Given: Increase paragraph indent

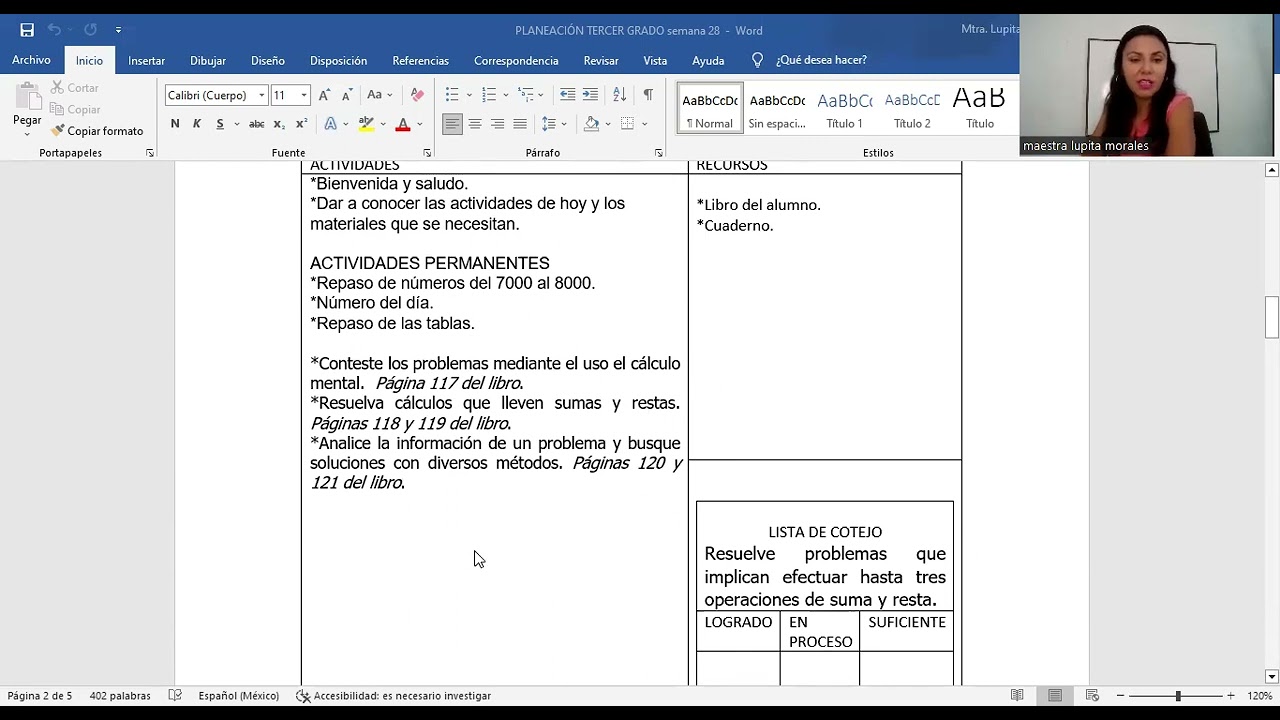Looking at the screenshot, I should pyautogui.click(x=590, y=95).
